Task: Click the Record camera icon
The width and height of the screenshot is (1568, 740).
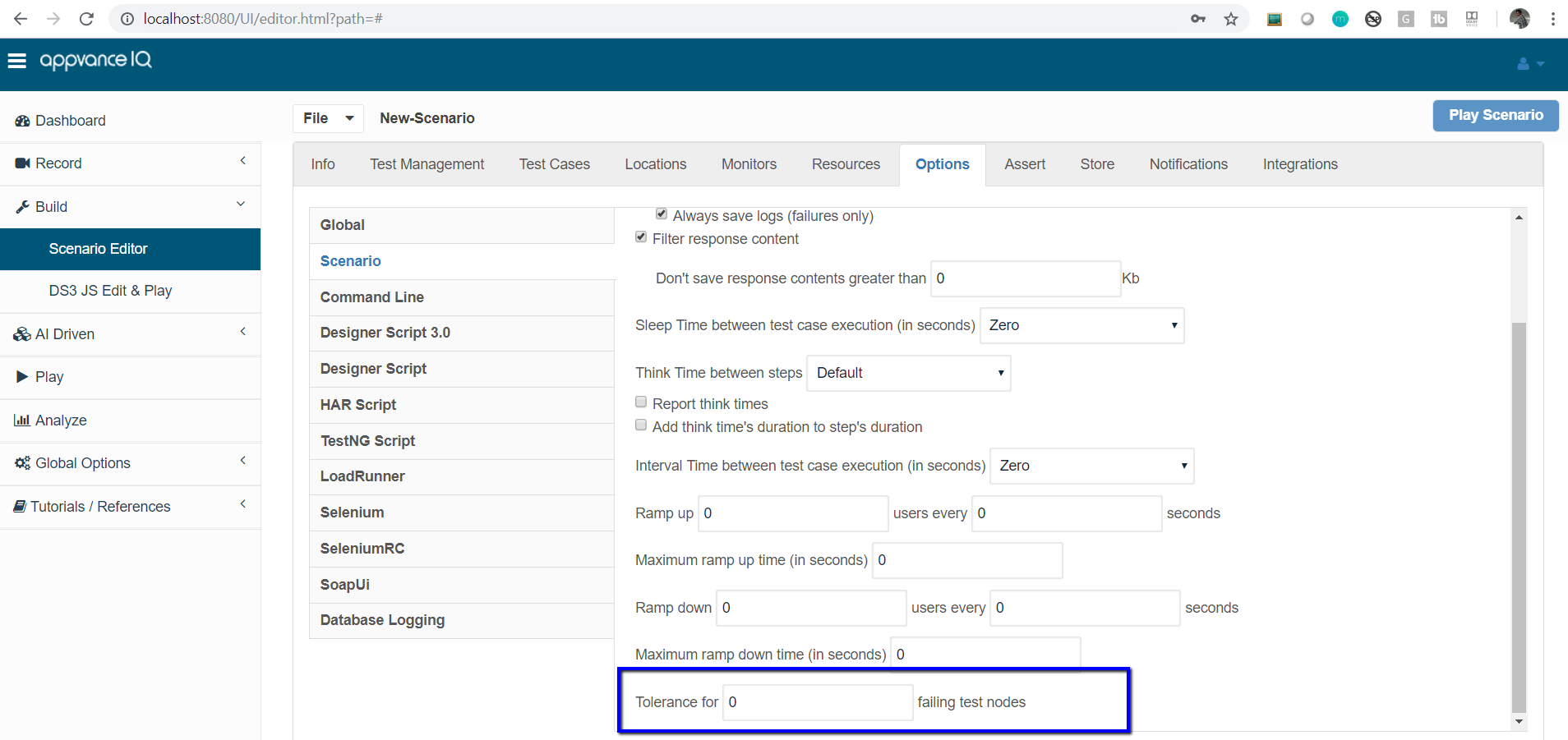Action: click(x=22, y=163)
